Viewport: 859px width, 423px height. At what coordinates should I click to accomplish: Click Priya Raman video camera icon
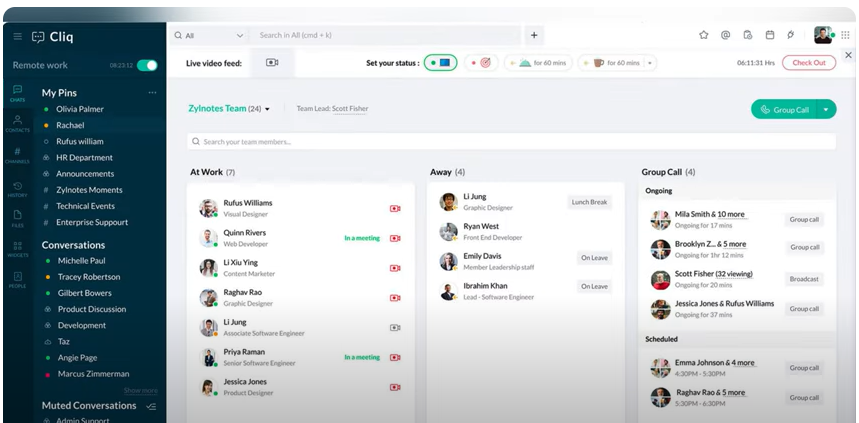pos(395,357)
